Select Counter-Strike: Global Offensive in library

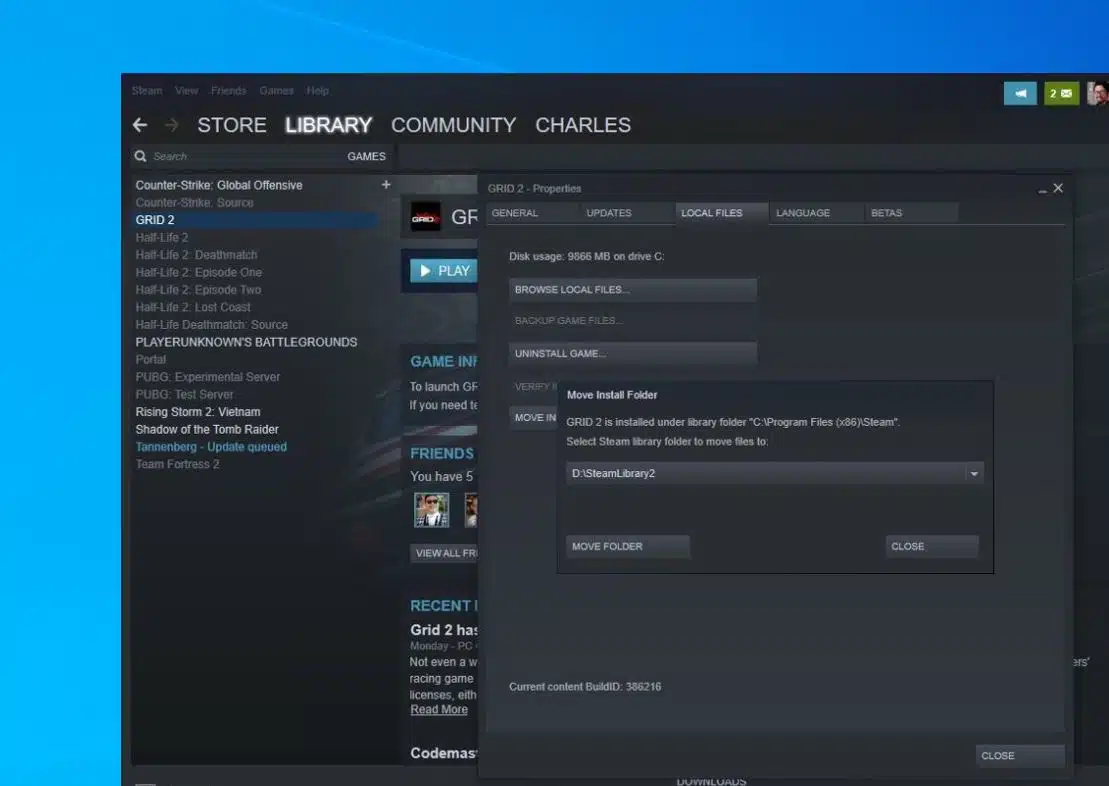219,185
